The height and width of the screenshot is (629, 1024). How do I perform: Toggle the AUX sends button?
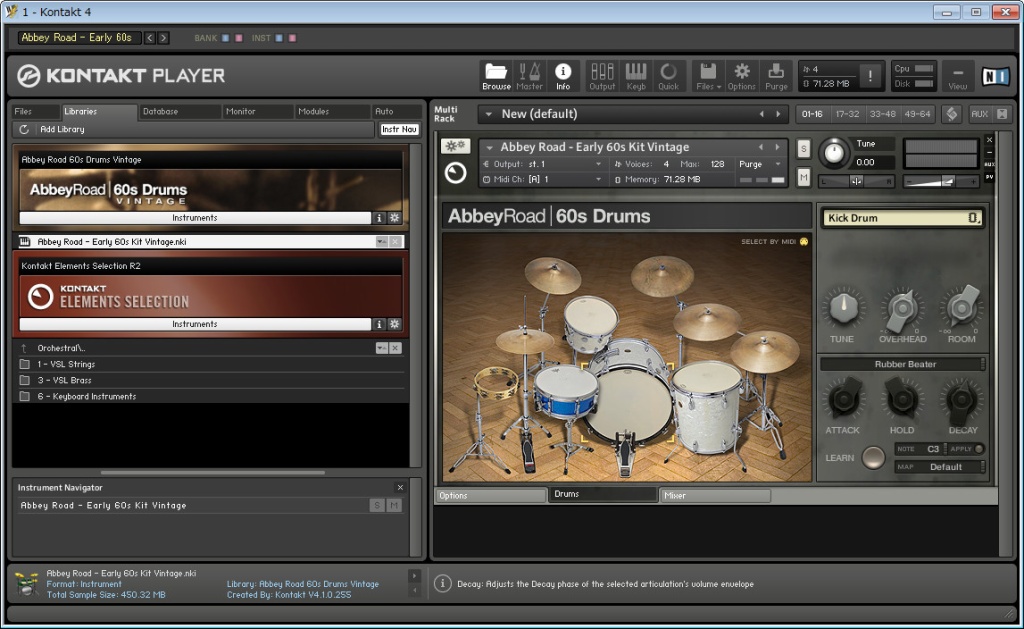click(x=980, y=114)
